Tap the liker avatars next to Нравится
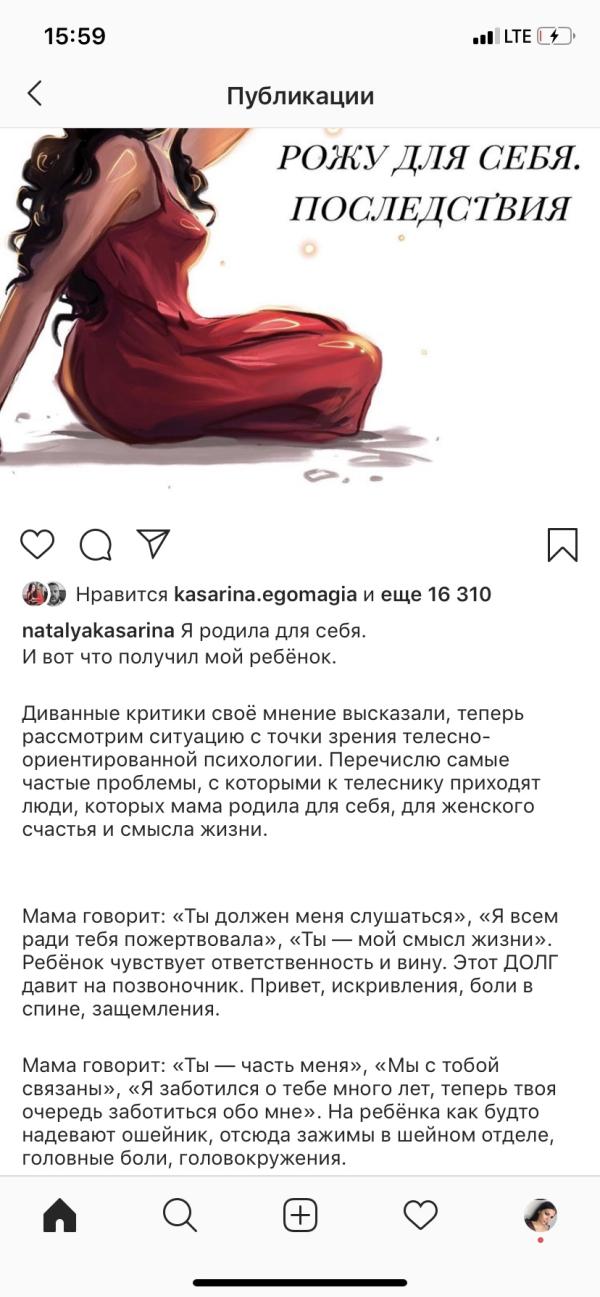Screen dimensions: 600x1297 [44, 594]
